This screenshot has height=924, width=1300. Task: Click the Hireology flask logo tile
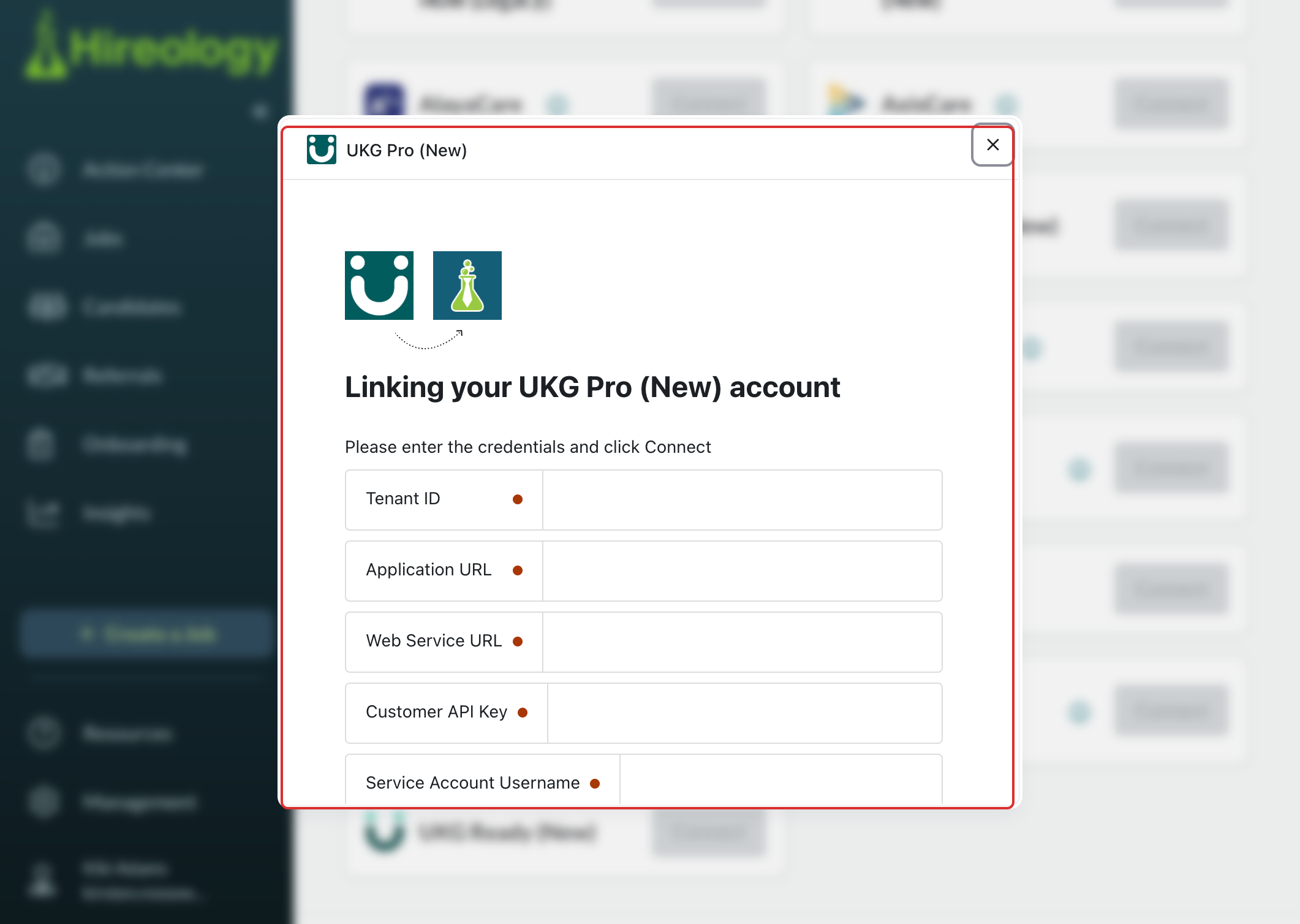click(x=467, y=286)
